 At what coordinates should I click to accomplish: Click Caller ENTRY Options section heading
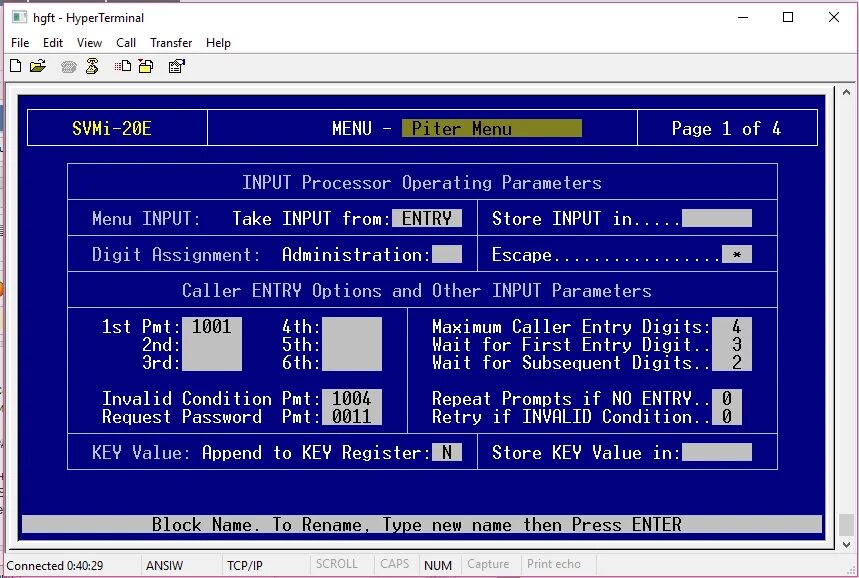[x=416, y=290]
